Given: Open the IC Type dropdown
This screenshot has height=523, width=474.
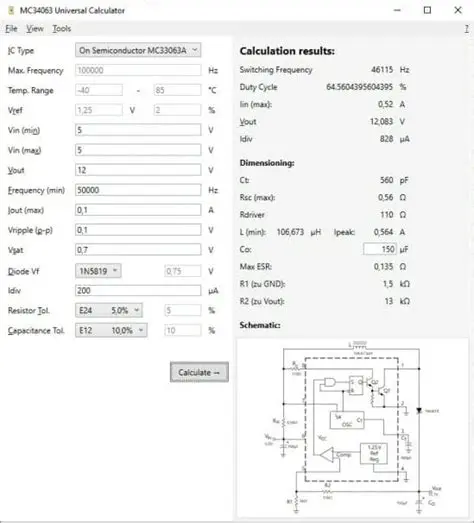Looking at the screenshot, I should (x=138, y=50).
